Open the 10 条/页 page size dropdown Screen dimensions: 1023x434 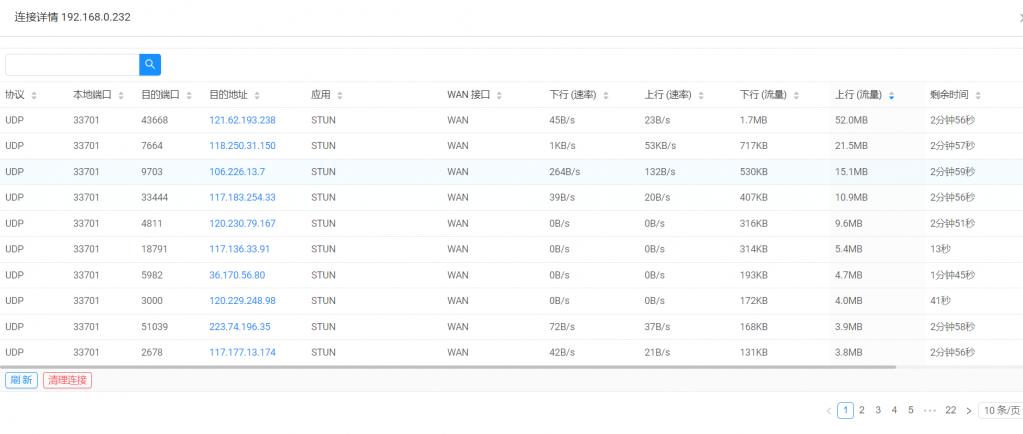1000,410
